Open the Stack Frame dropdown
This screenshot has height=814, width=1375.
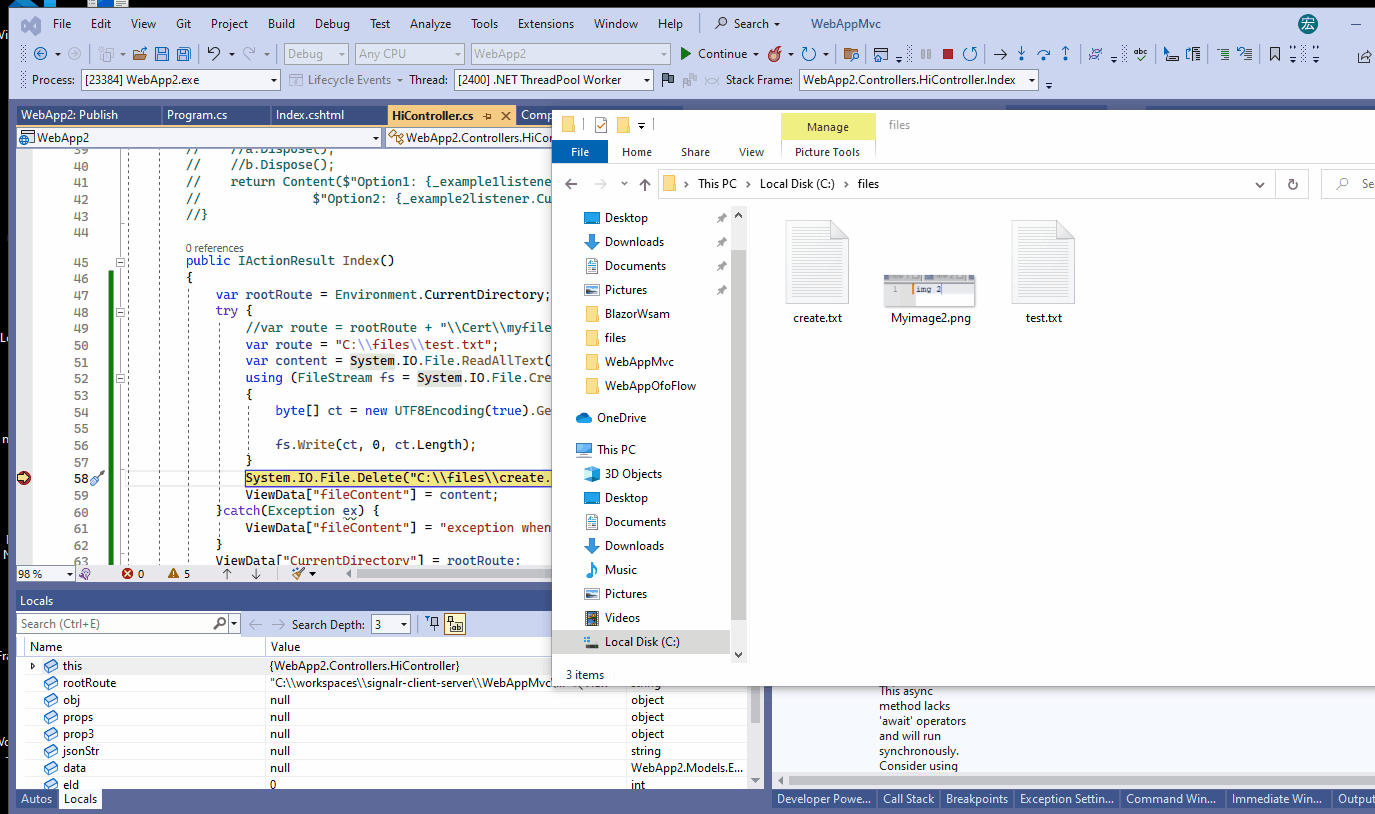click(919, 80)
